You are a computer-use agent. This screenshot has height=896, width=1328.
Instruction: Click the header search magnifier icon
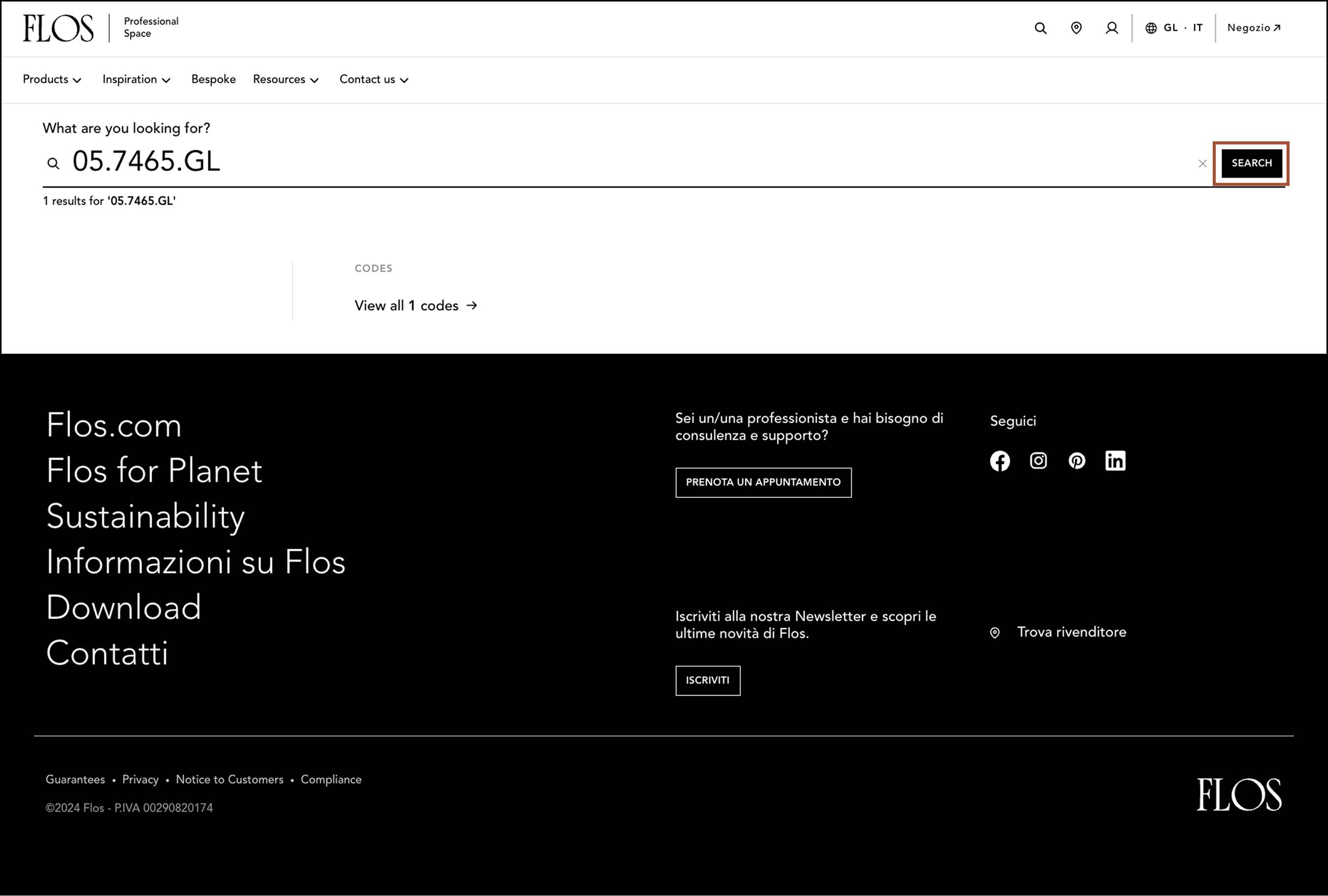coord(1040,28)
